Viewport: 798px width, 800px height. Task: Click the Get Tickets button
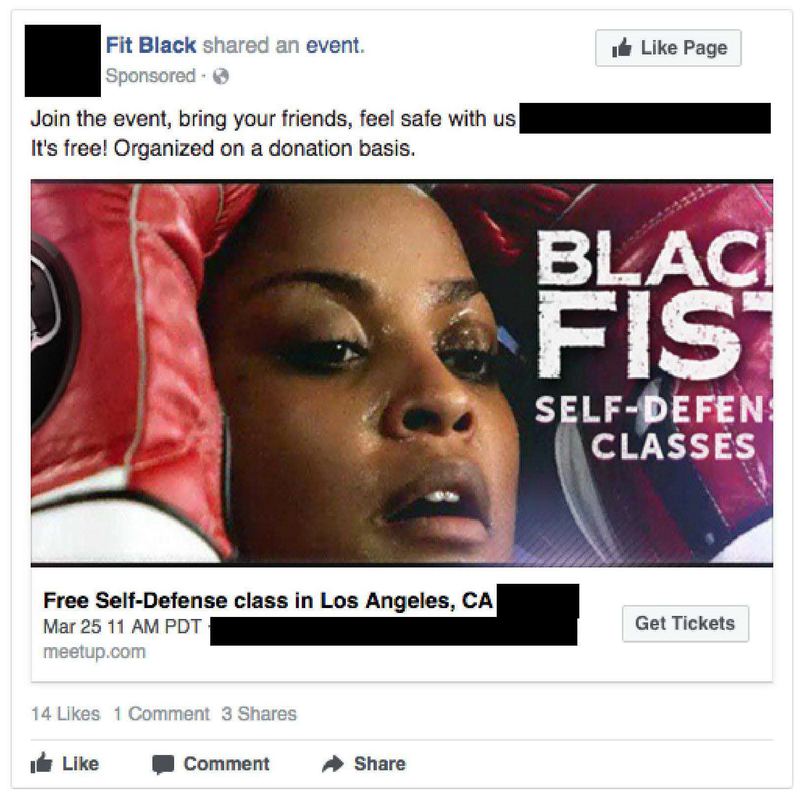(685, 623)
